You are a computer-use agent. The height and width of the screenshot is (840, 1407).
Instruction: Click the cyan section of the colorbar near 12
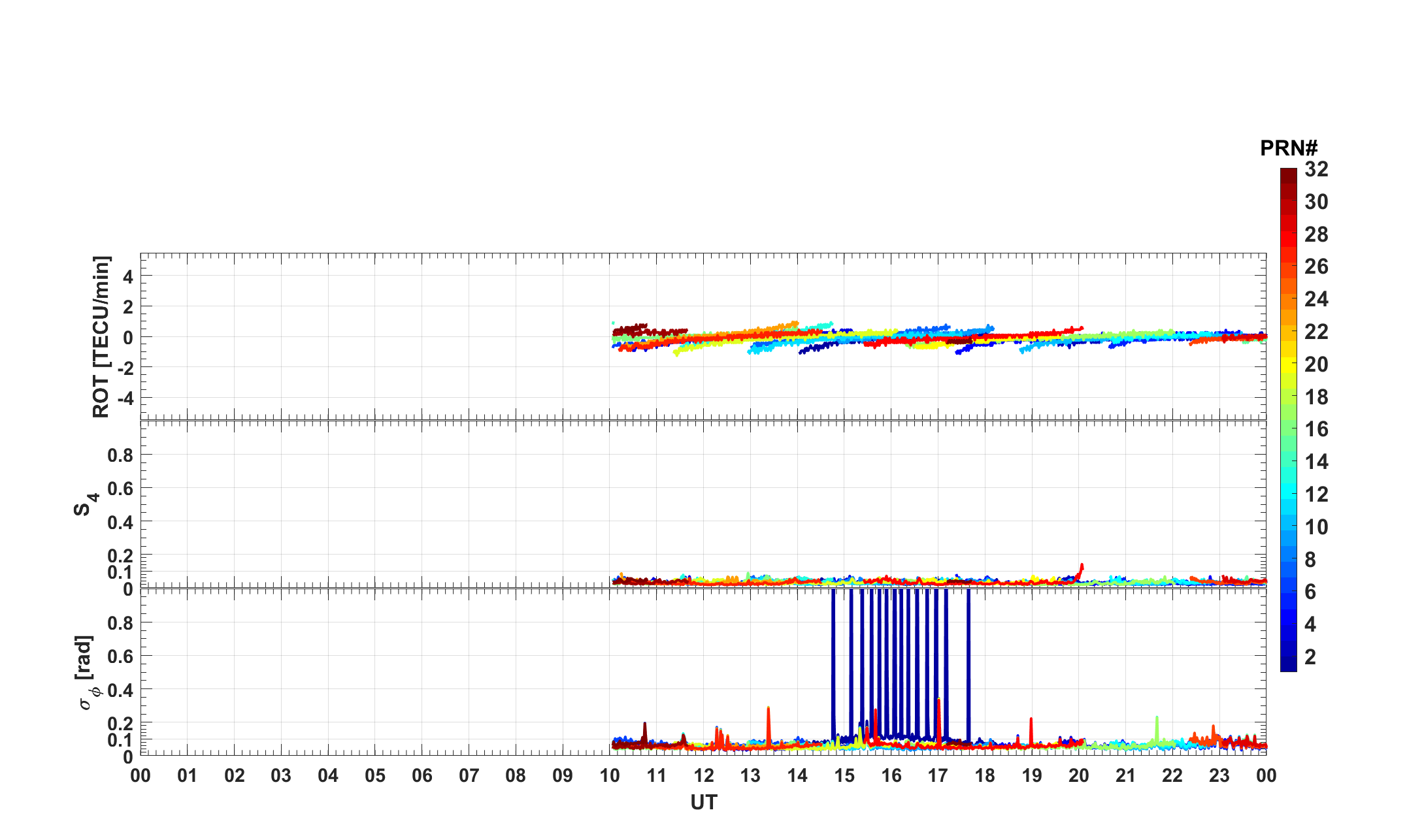tap(1288, 491)
